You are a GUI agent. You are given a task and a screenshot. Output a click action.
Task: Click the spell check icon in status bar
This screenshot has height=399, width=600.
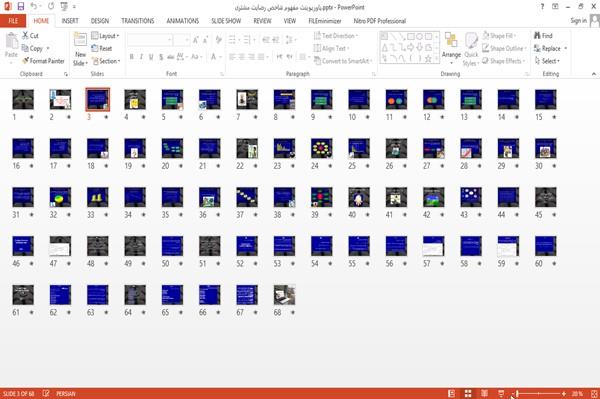(46, 393)
